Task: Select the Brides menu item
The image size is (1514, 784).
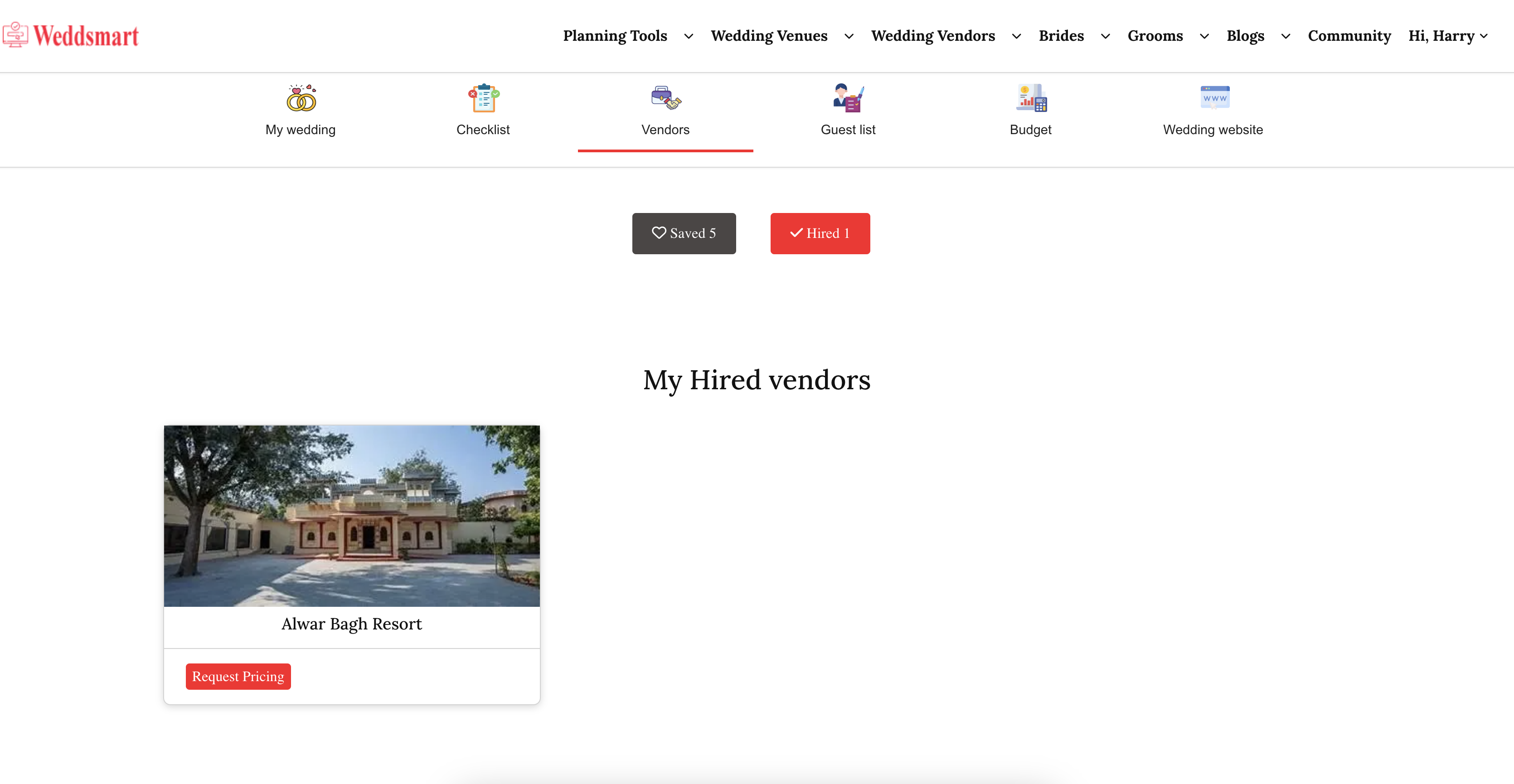Action: pyautogui.click(x=1061, y=36)
